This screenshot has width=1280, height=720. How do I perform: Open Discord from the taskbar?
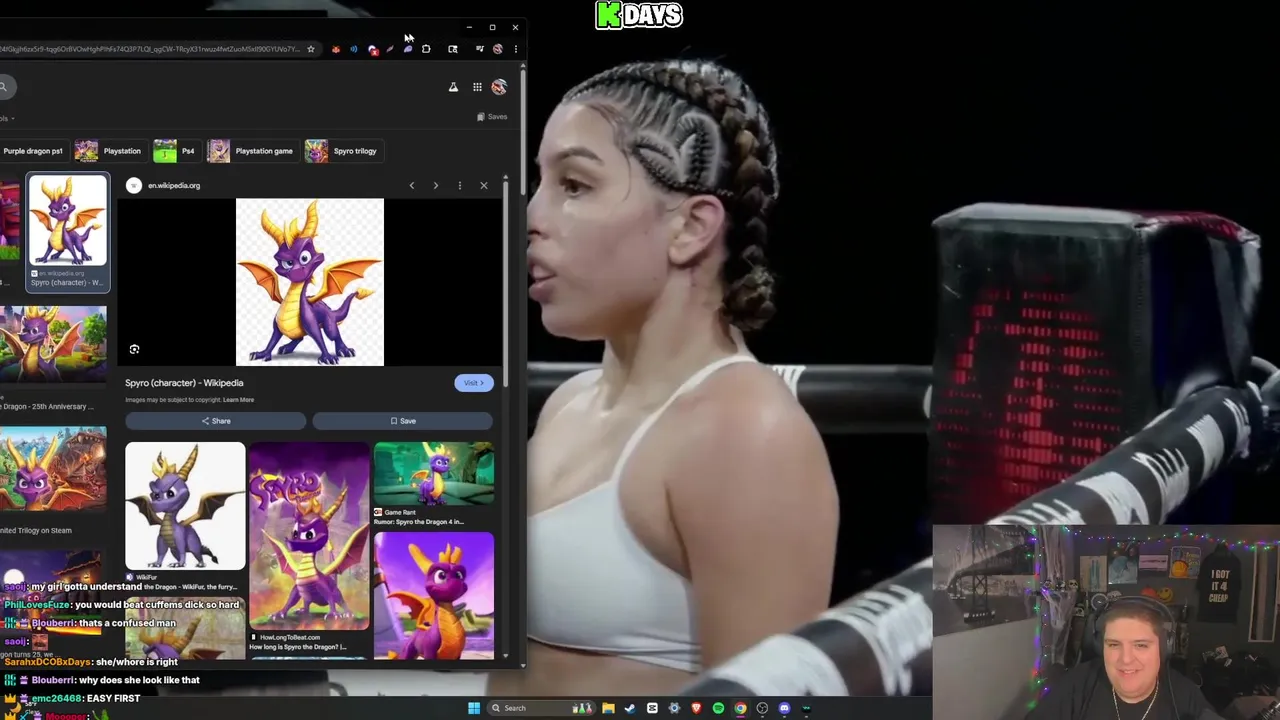pos(784,708)
